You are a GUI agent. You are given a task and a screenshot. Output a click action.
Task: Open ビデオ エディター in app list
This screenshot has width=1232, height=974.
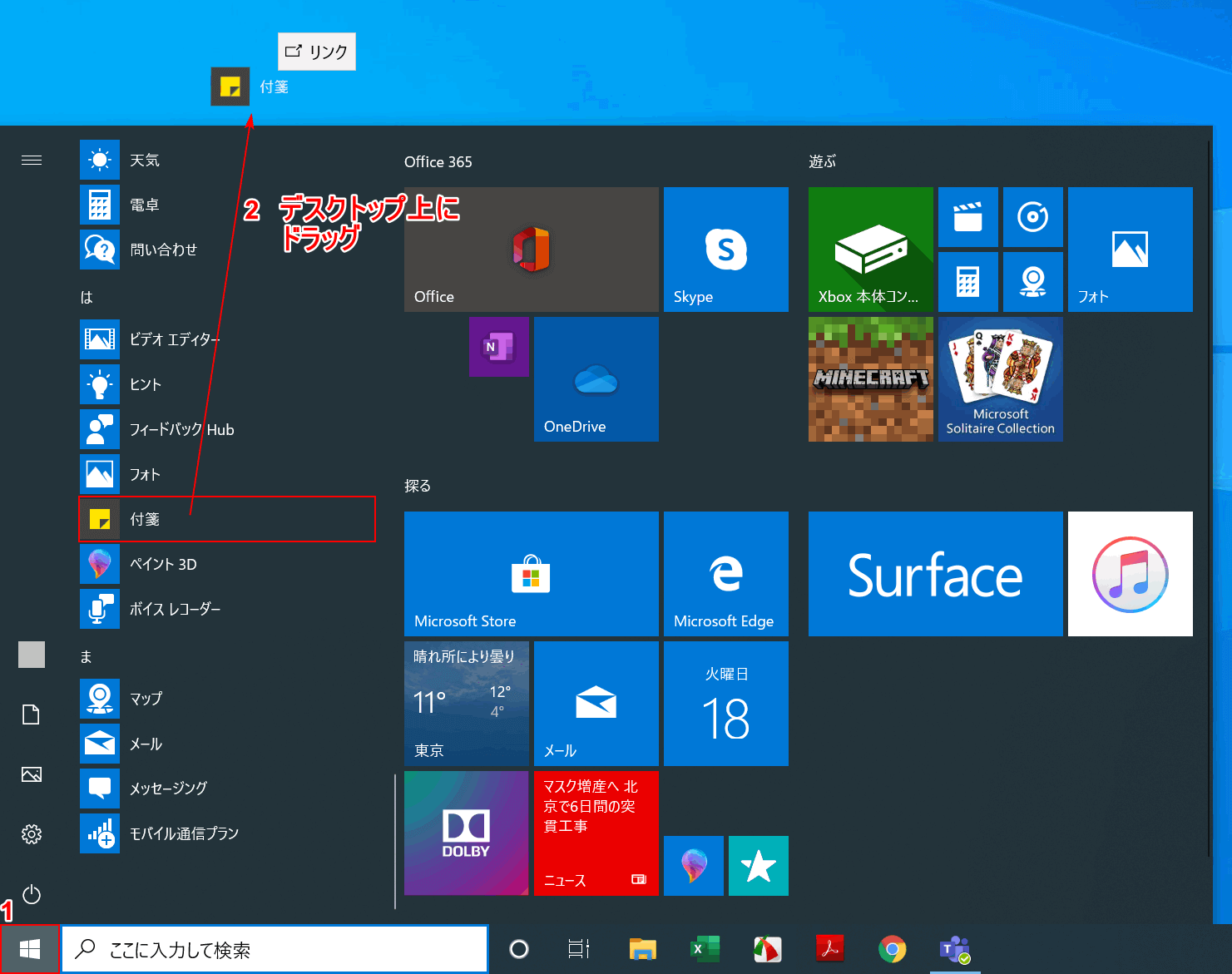tap(227, 339)
